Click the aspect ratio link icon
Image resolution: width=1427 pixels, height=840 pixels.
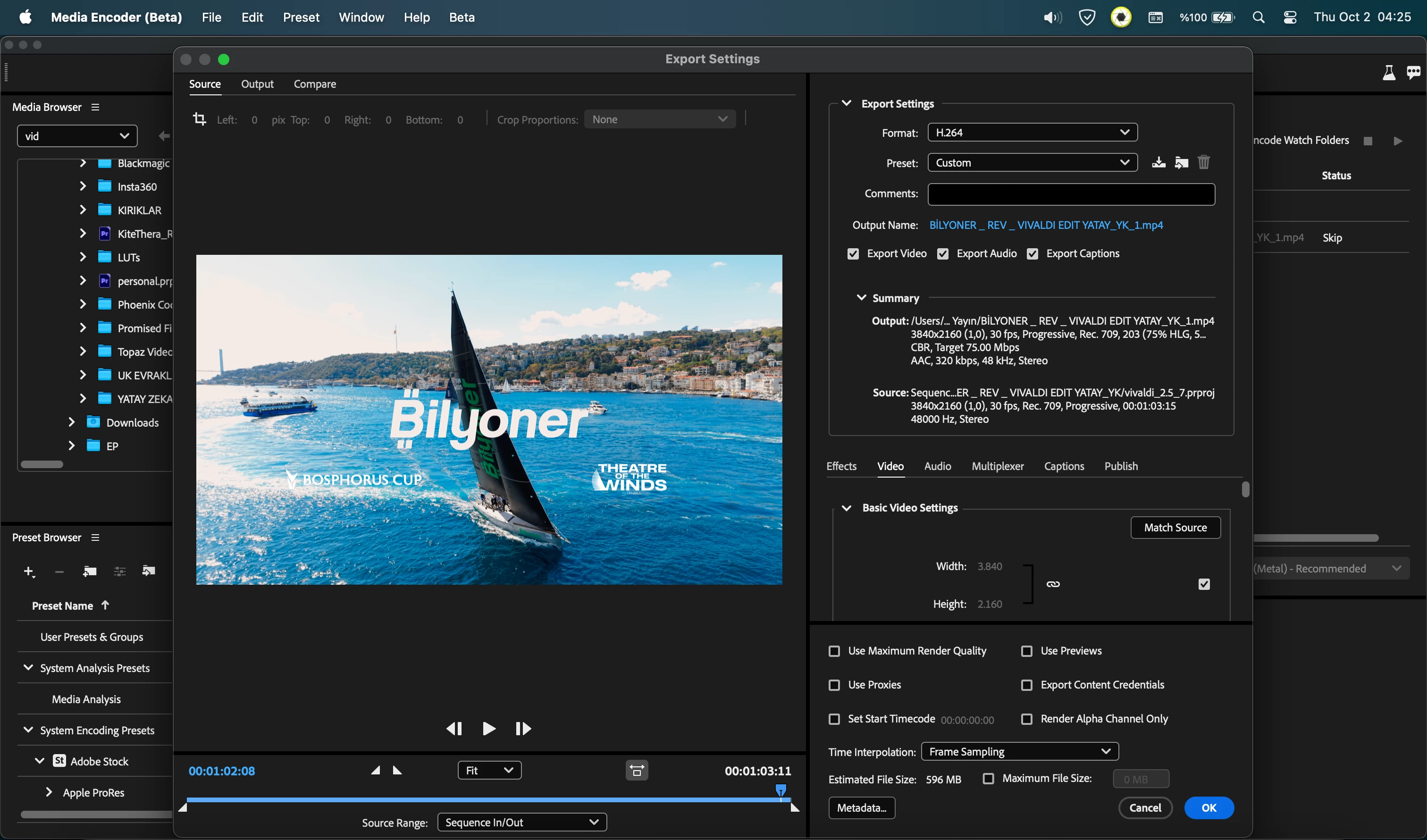[1053, 584]
